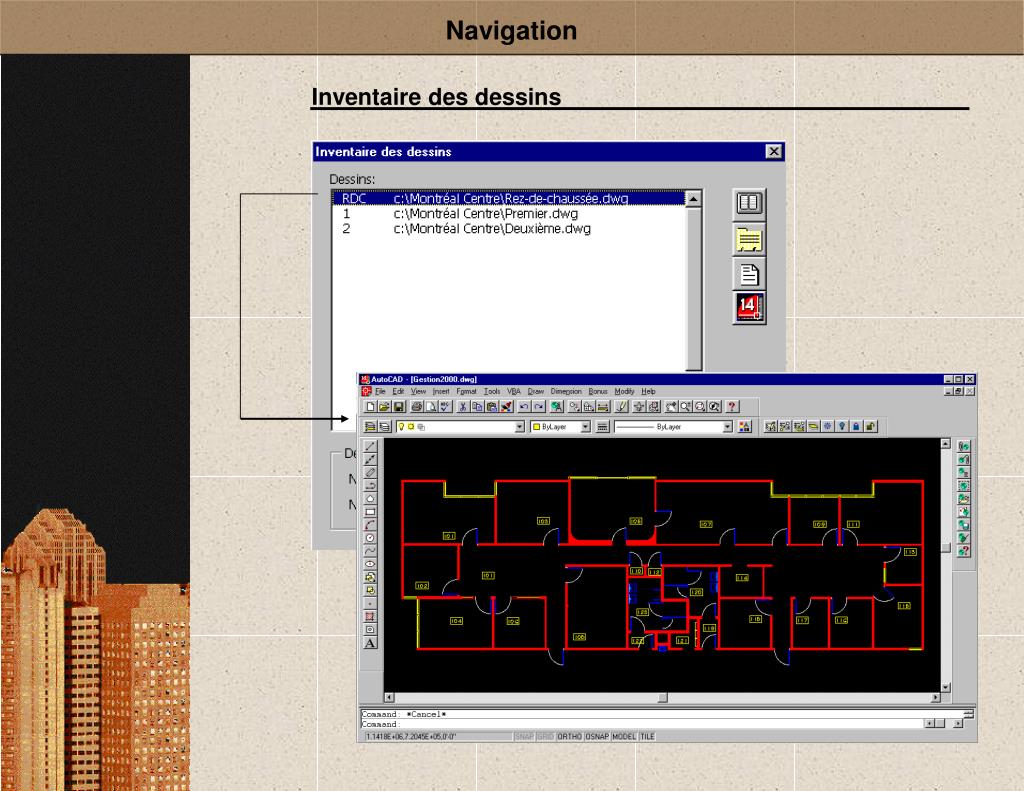Select the Multiline draw tool
This screenshot has width=1024, height=791.
[370, 472]
